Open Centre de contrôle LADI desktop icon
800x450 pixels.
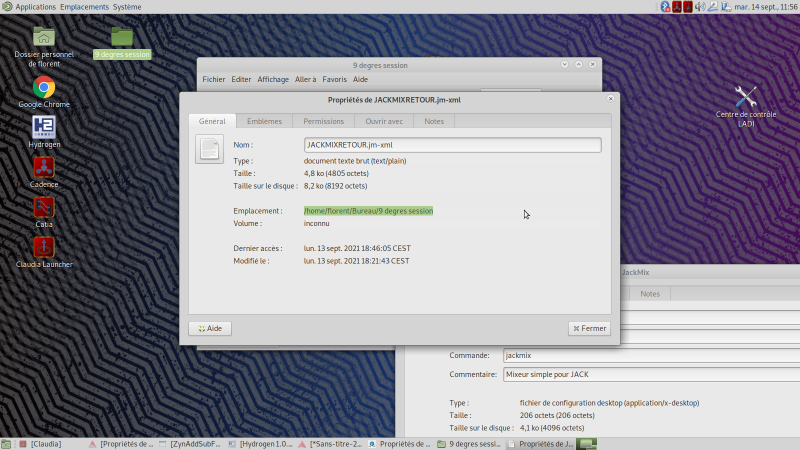point(745,106)
